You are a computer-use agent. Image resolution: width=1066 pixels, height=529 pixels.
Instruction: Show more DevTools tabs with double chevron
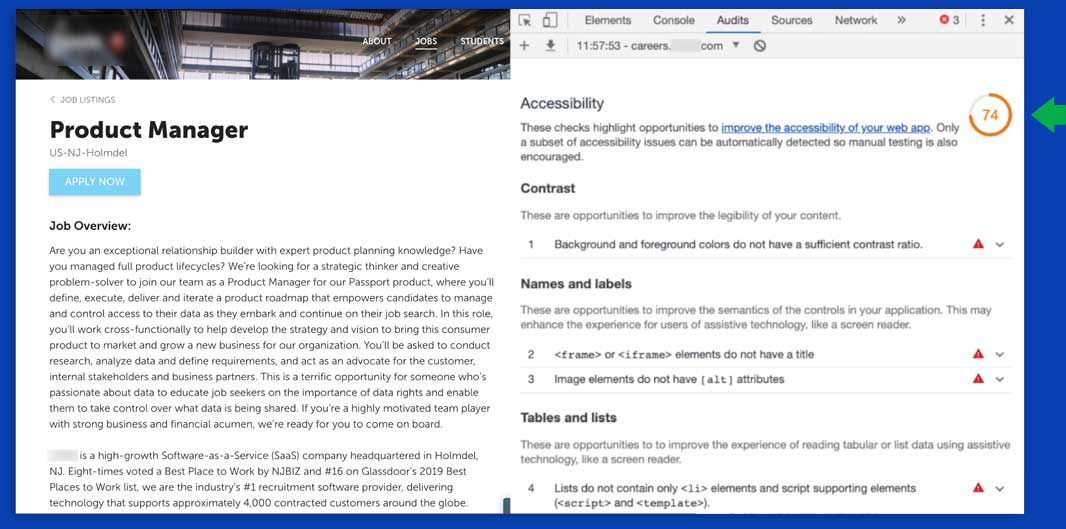pos(901,20)
